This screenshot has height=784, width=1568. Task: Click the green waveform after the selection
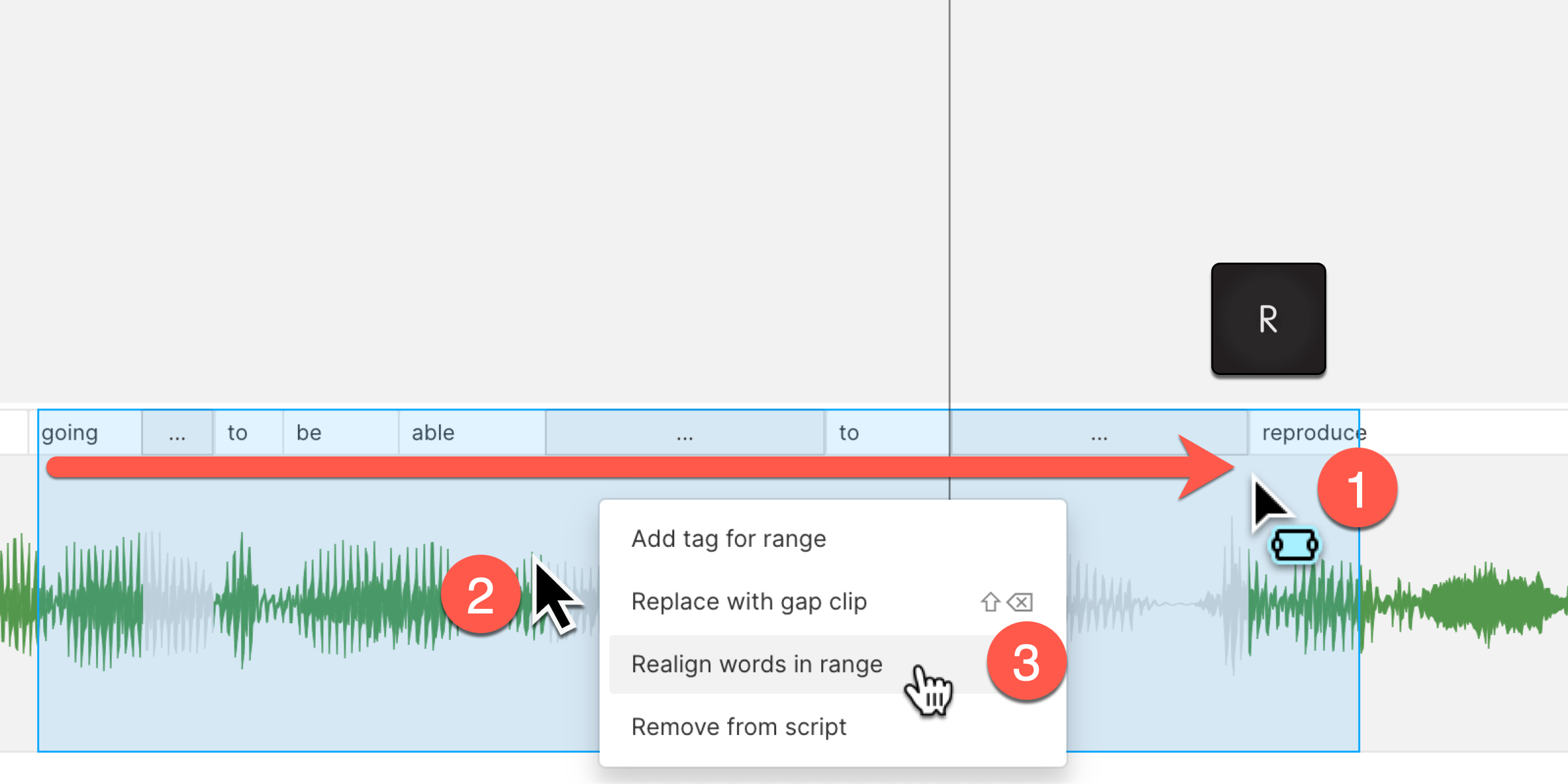(1463, 602)
